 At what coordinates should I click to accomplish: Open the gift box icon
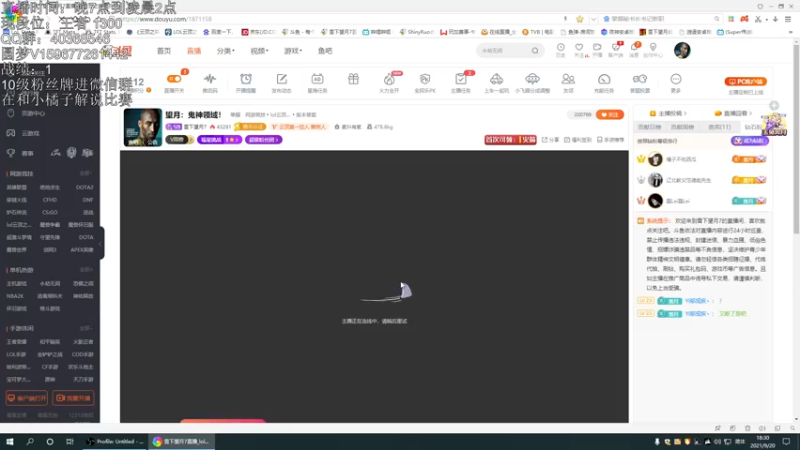coord(353,79)
